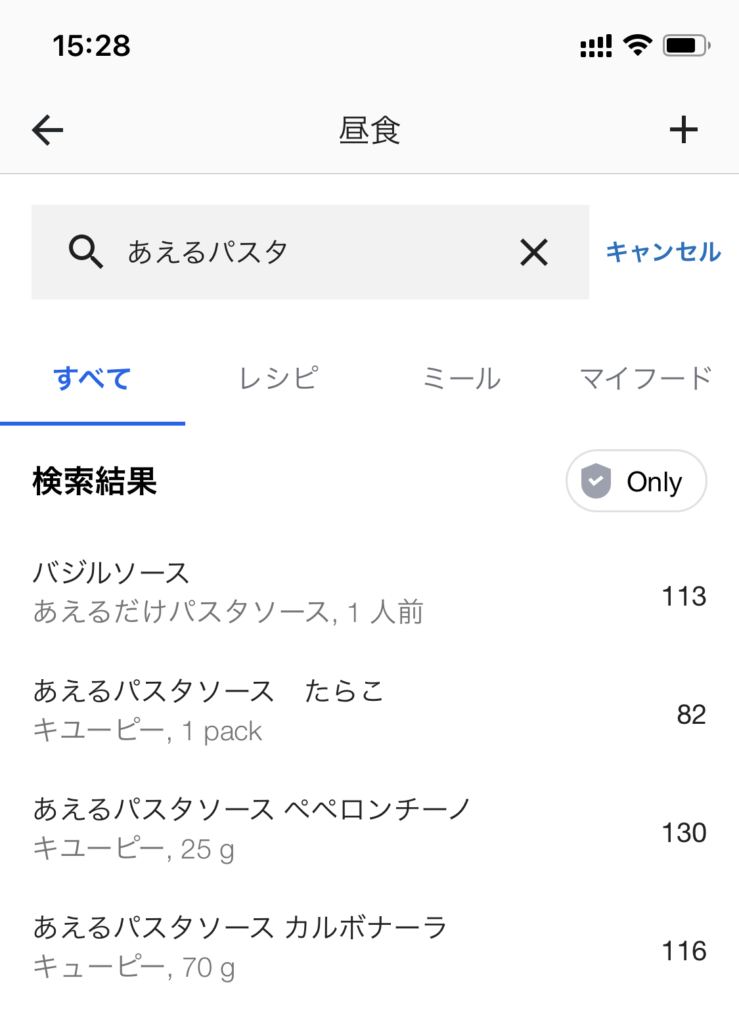Viewport: 739px width, 1024px height.
Task: Tap the back arrow icon
Action: pos(47,130)
